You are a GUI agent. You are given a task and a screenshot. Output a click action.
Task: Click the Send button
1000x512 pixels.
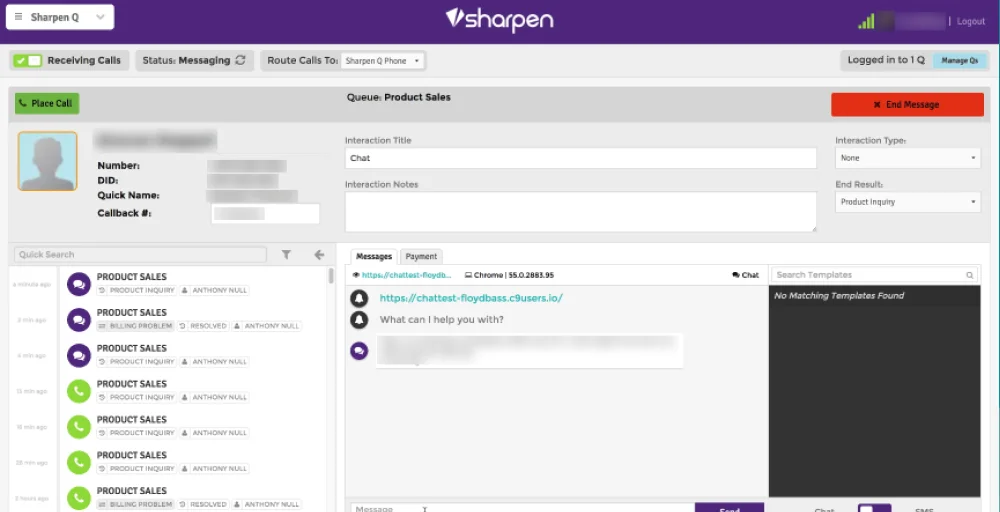(729, 508)
